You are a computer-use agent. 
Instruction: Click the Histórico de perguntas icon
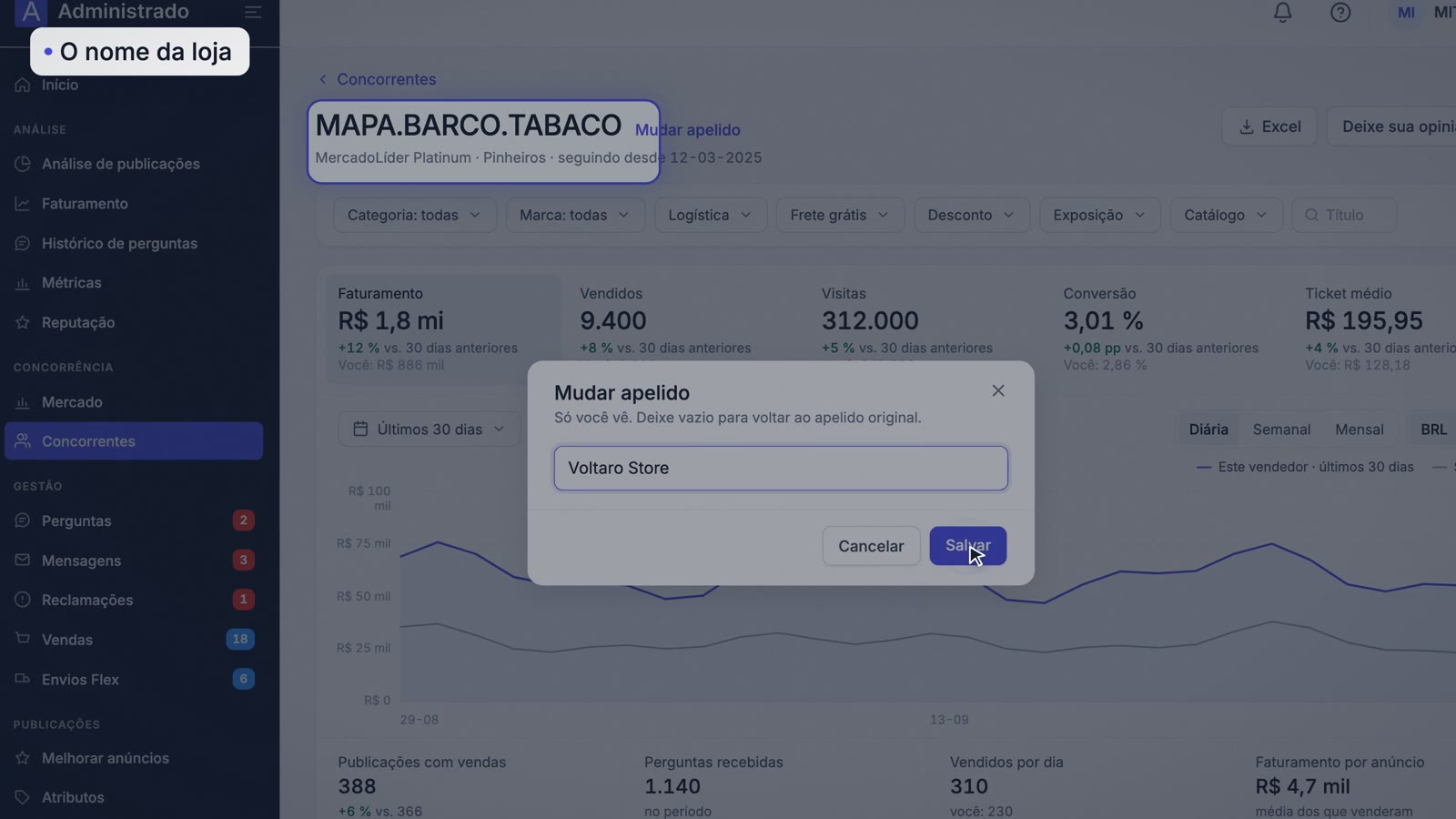coord(23,243)
